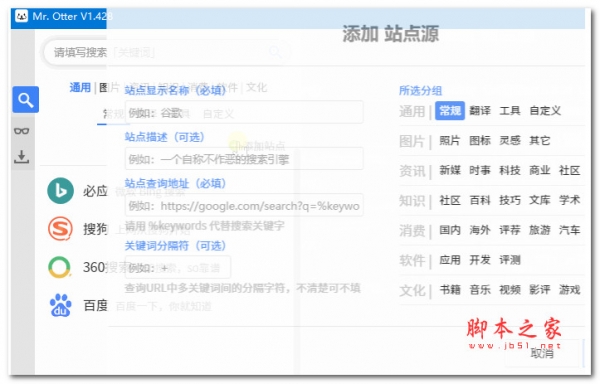This screenshot has height=384, width=600.
Task: Pick the 游戏 group option
Action: point(569,290)
